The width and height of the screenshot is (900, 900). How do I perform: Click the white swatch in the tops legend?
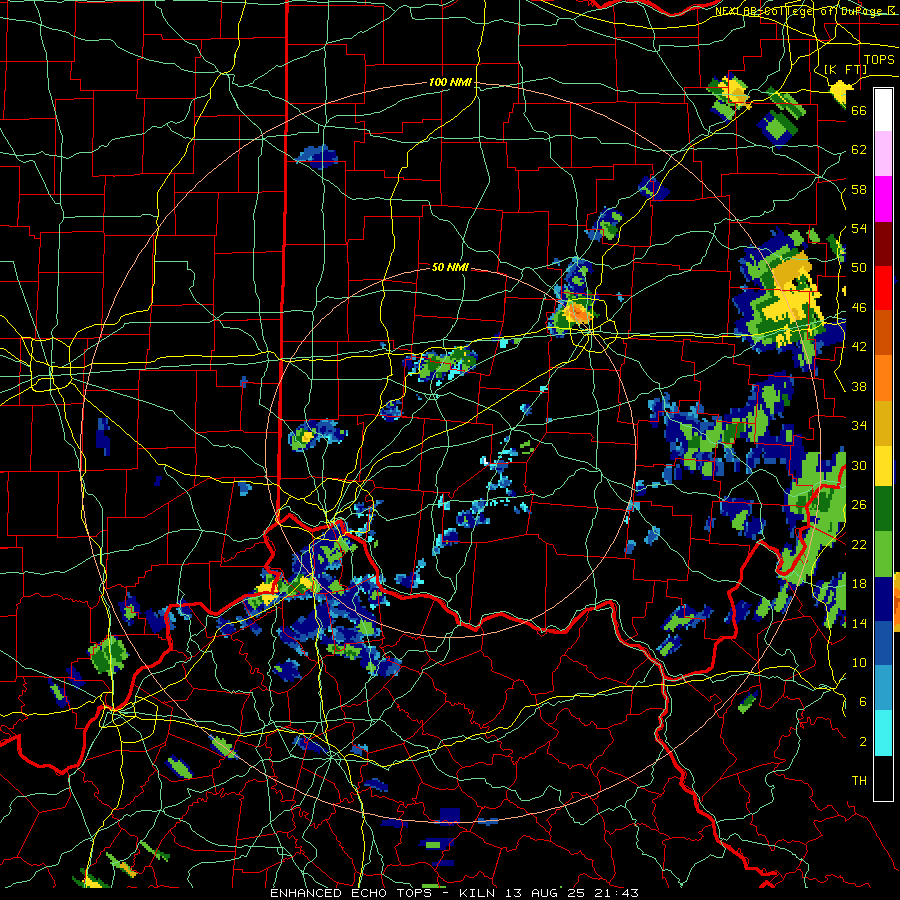(x=883, y=110)
